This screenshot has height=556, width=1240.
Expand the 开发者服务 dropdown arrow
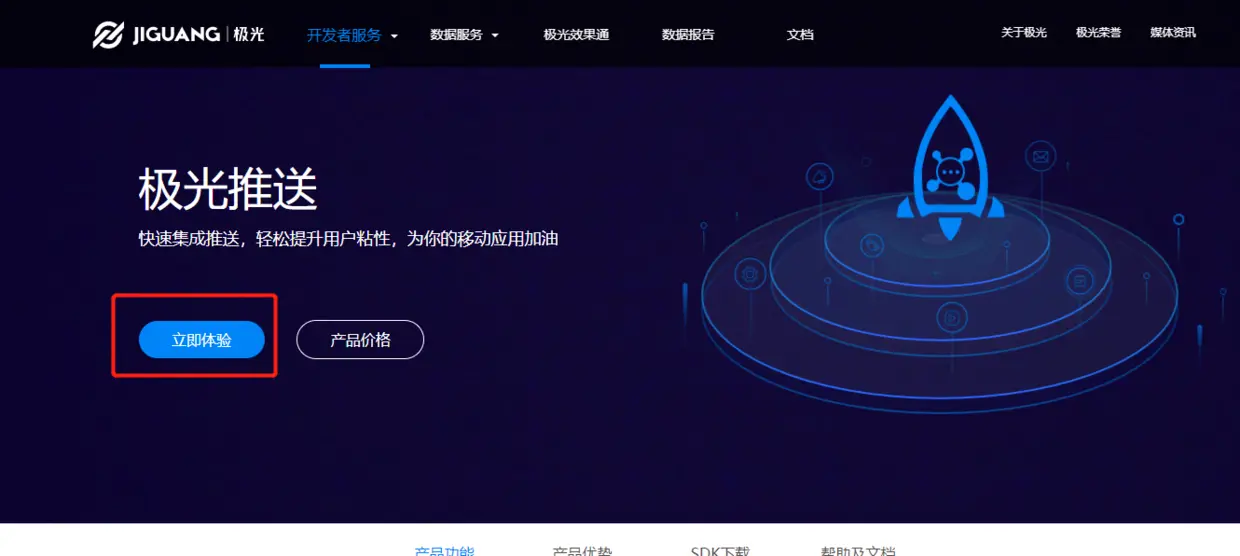pyautogui.click(x=394, y=35)
